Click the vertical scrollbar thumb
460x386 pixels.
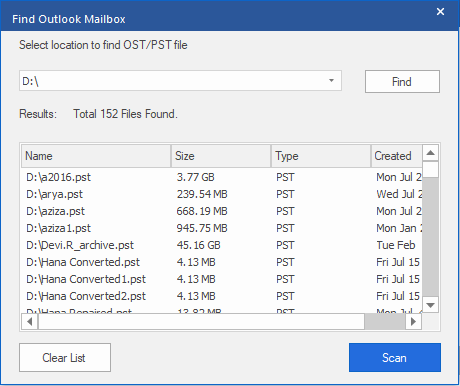(430, 170)
